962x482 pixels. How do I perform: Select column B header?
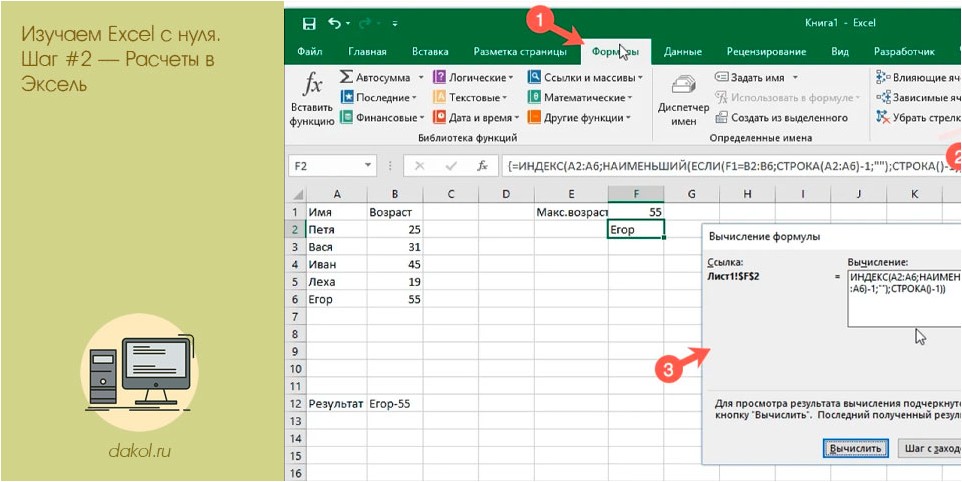point(395,194)
